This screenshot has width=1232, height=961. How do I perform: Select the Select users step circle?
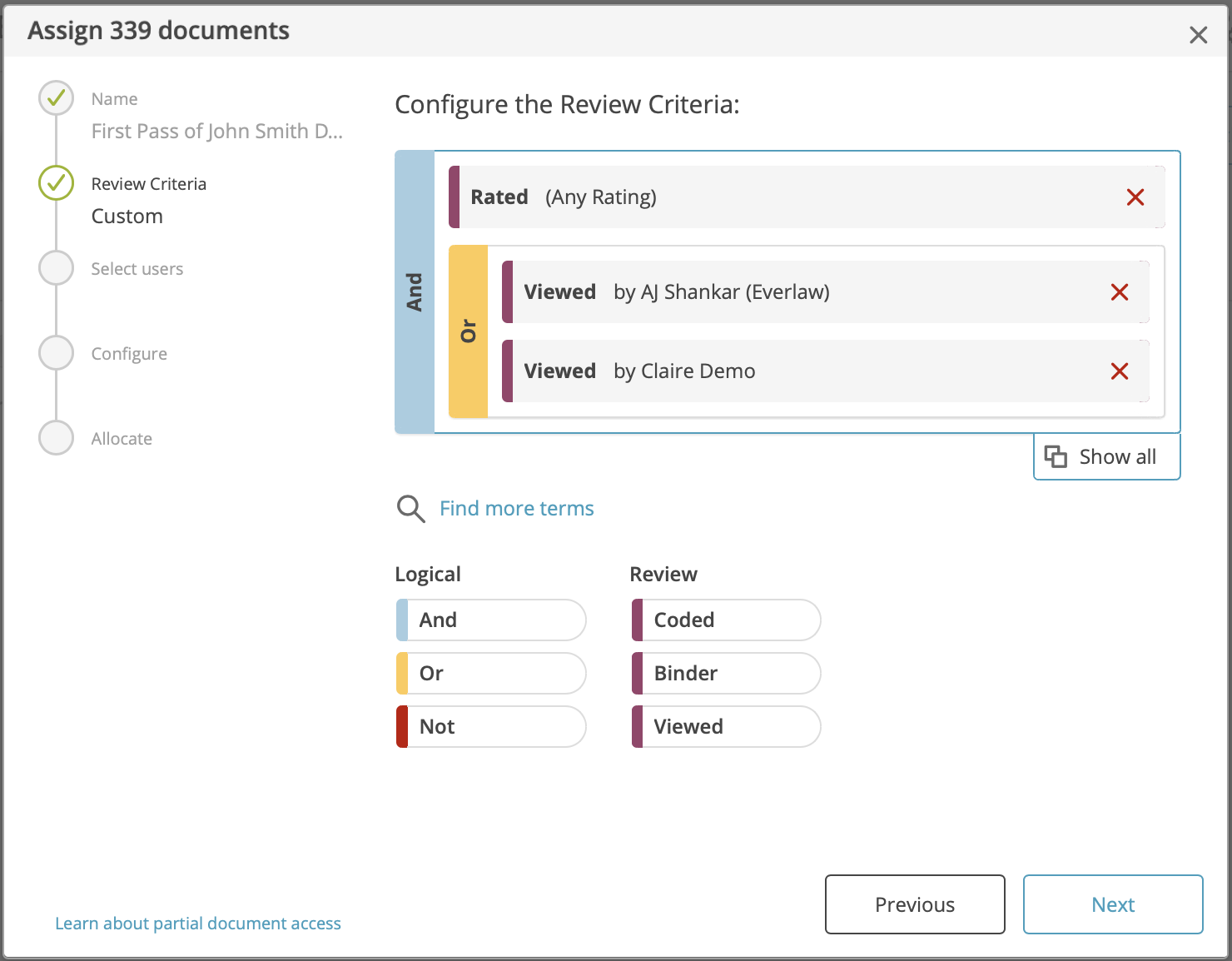point(55,267)
